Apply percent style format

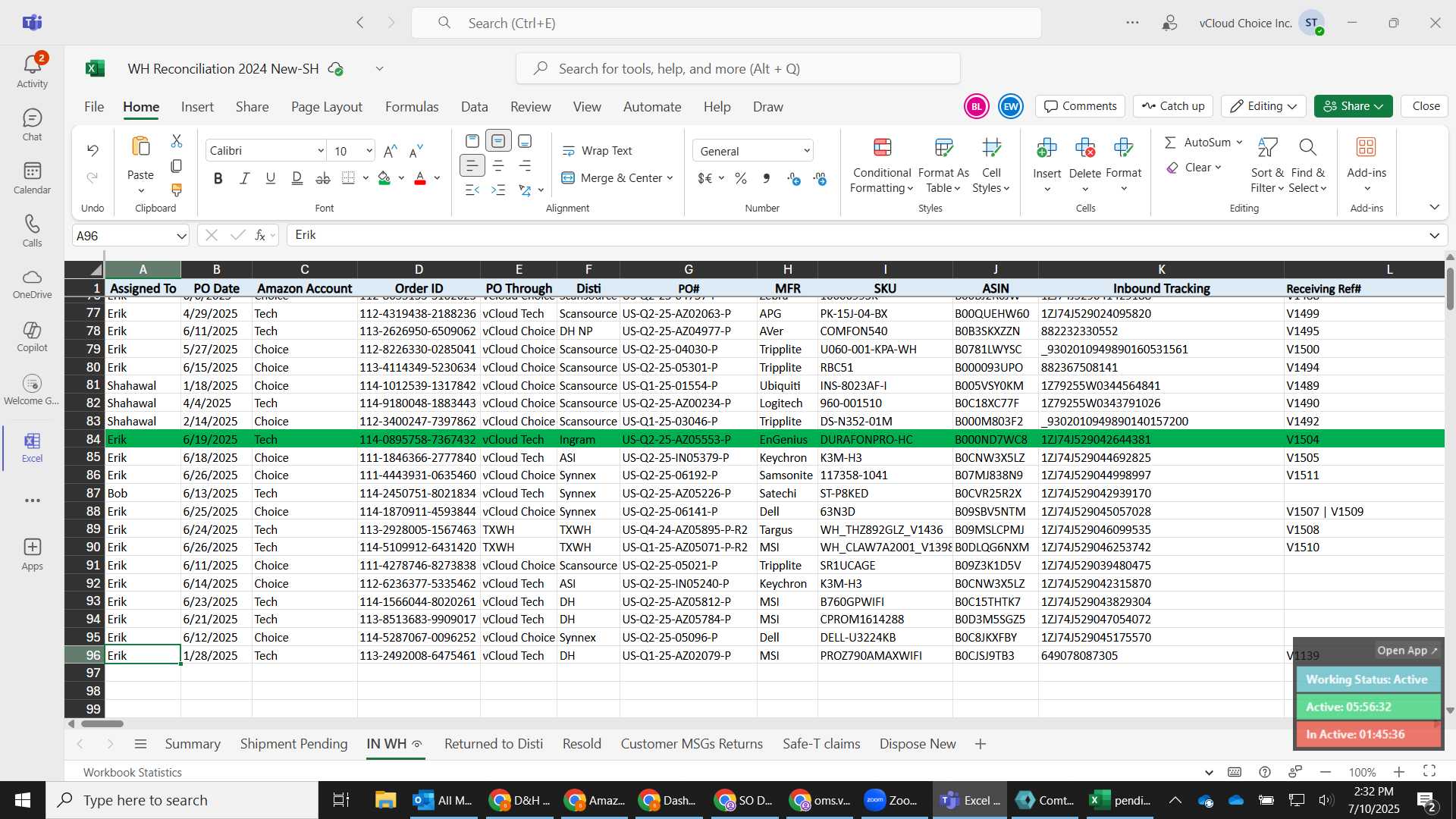(741, 178)
